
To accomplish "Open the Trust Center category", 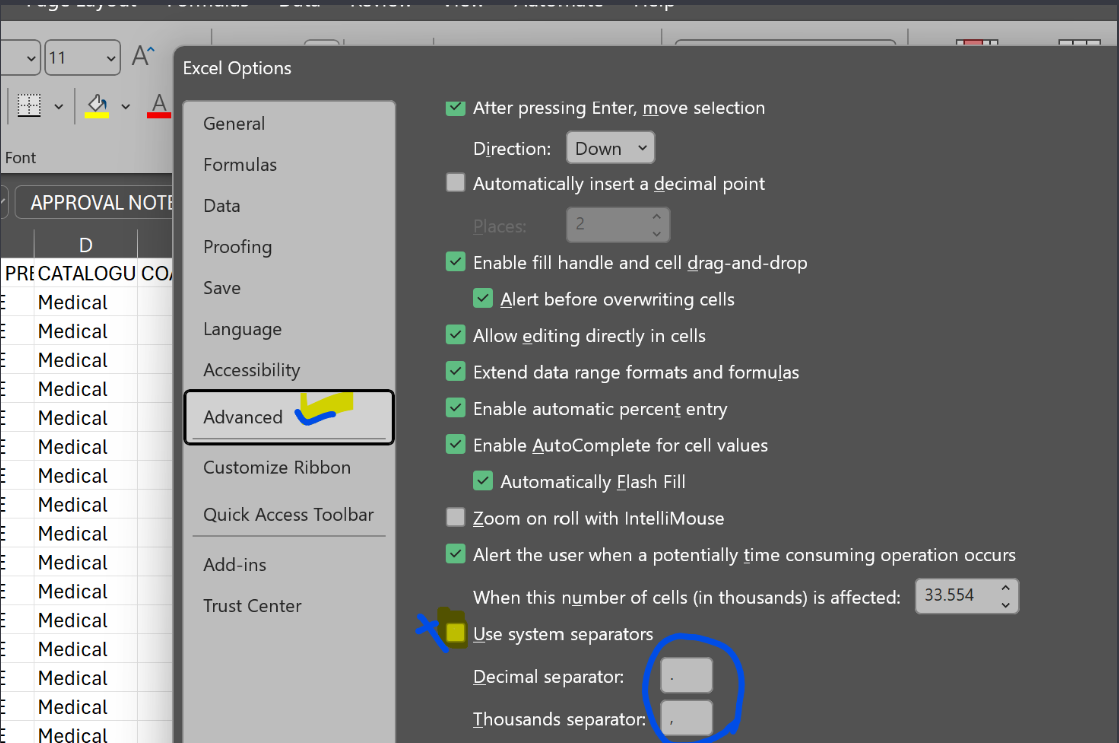I will point(288,606).
